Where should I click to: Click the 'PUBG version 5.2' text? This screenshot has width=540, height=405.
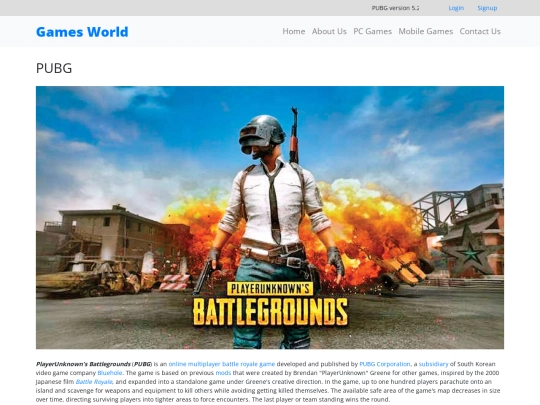pyautogui.click(x=395, y=8)
